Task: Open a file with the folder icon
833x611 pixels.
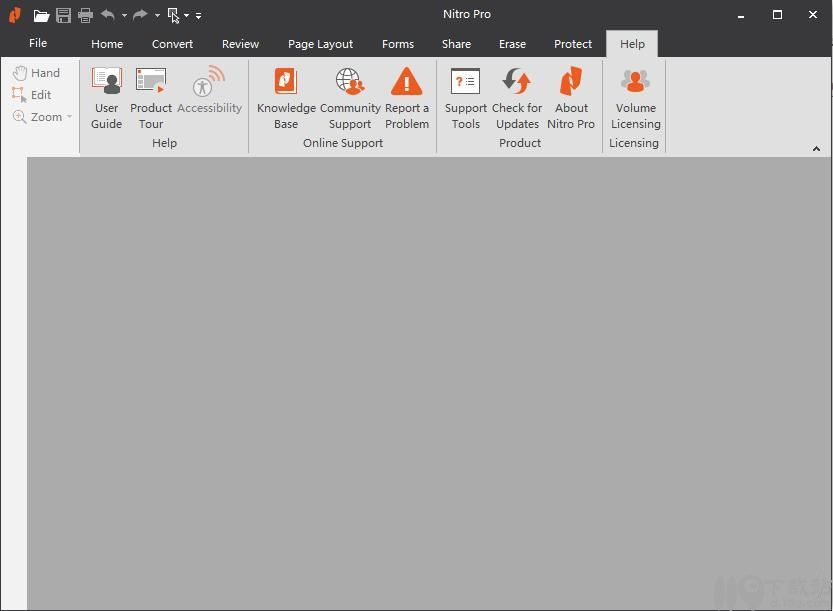Action: point(41,15)
